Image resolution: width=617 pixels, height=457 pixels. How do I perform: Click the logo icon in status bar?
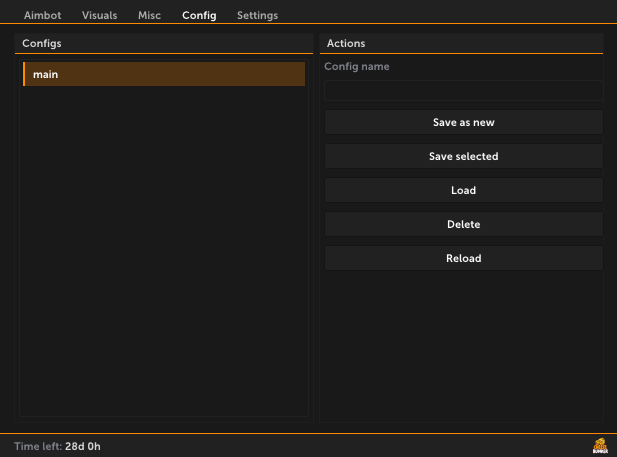point(600,446)
